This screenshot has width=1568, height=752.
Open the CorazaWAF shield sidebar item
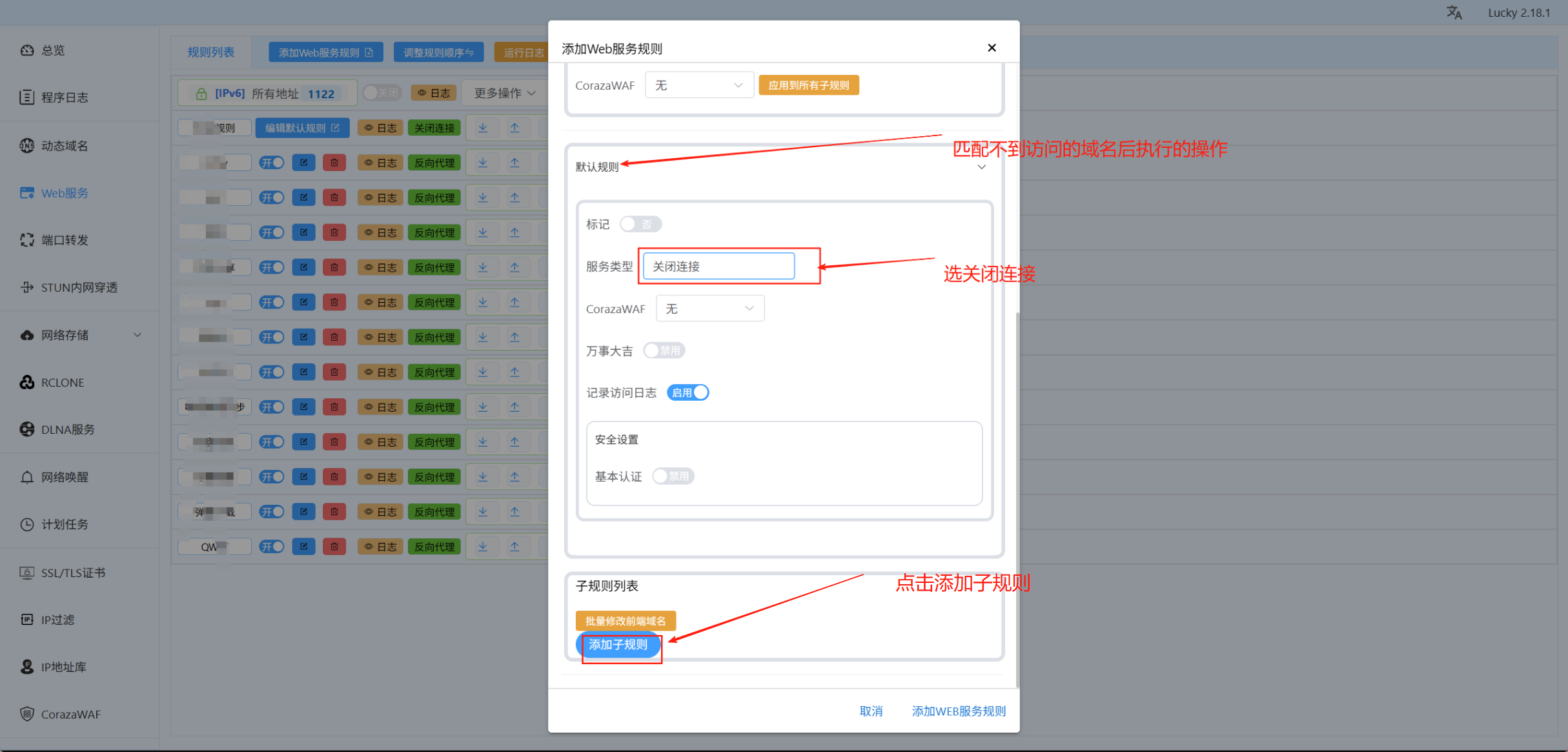click(x=70, y=714)
